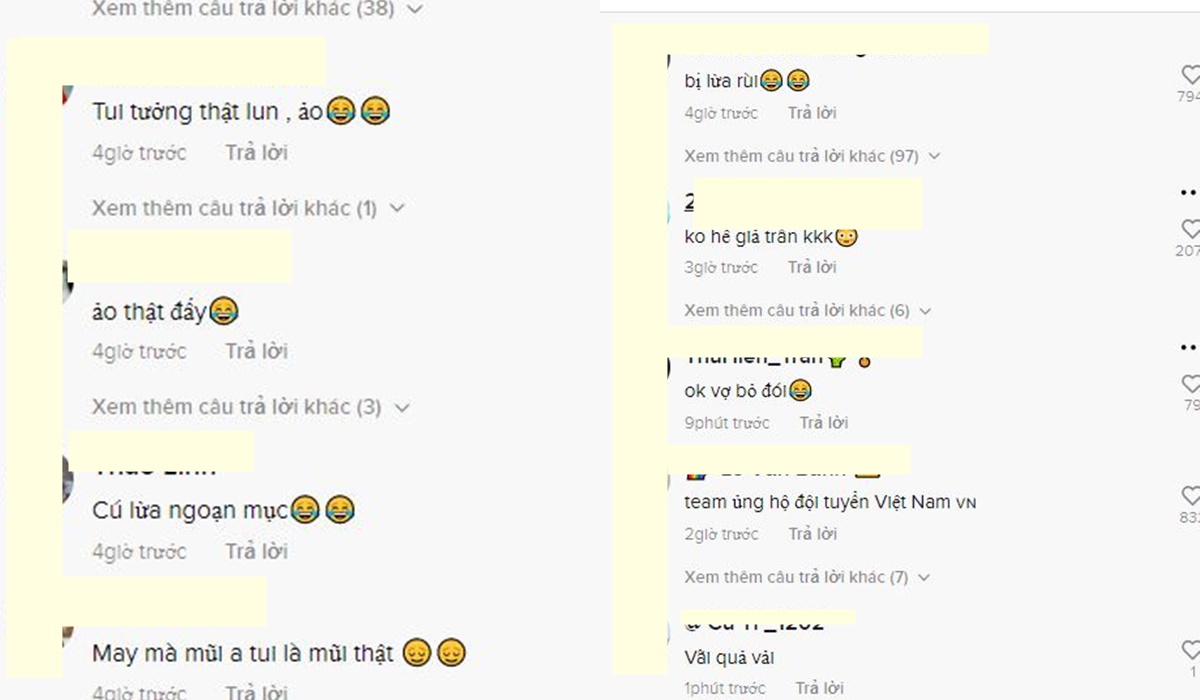1200x700 pixels.
Task: Reply to 'bị lừa rùi' comment
Action: click(x=812, y=113)
